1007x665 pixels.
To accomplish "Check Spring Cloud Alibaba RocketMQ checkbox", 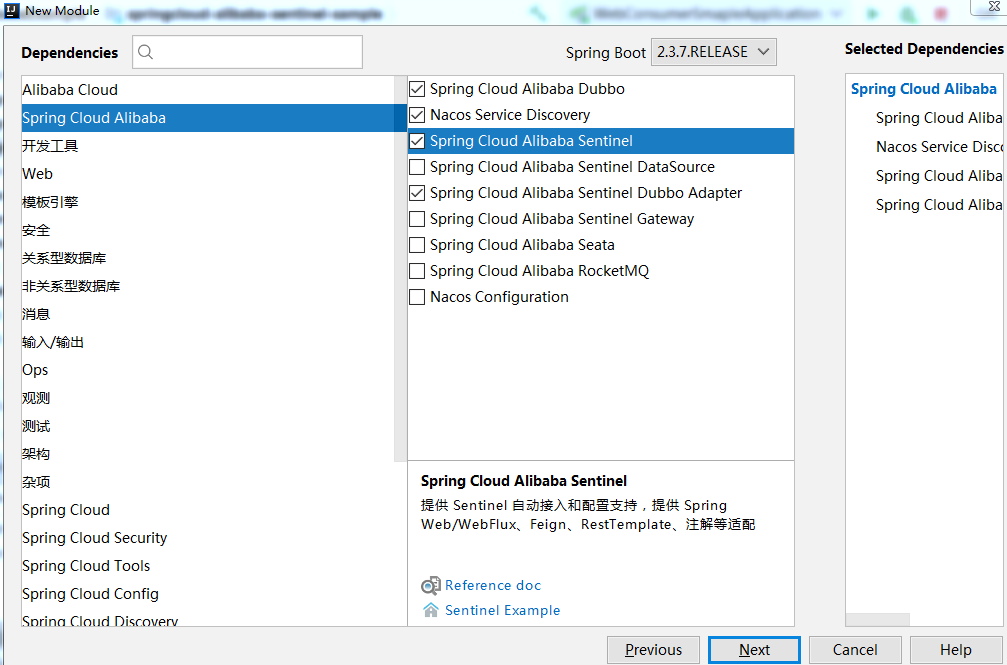I will click(x=417, y=271).
